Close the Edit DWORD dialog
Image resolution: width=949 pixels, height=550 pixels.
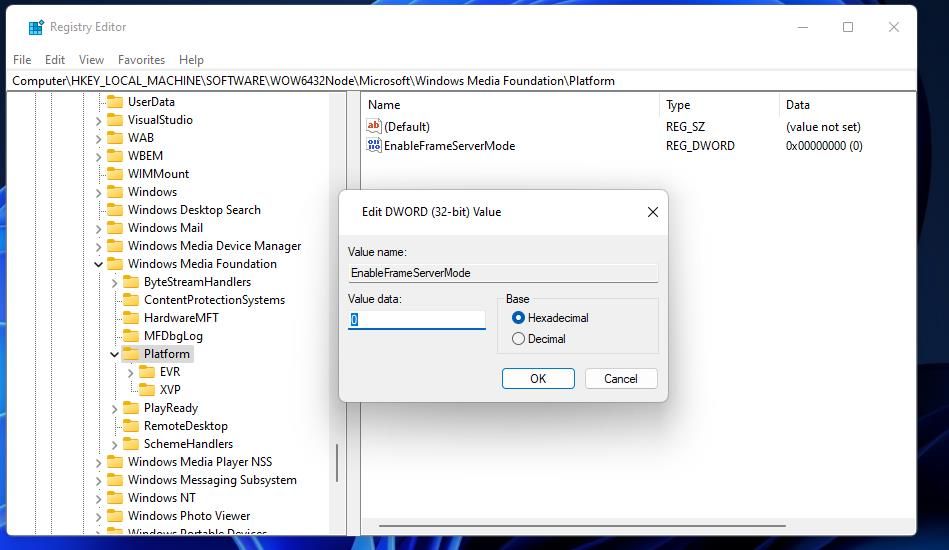point(652,212)
